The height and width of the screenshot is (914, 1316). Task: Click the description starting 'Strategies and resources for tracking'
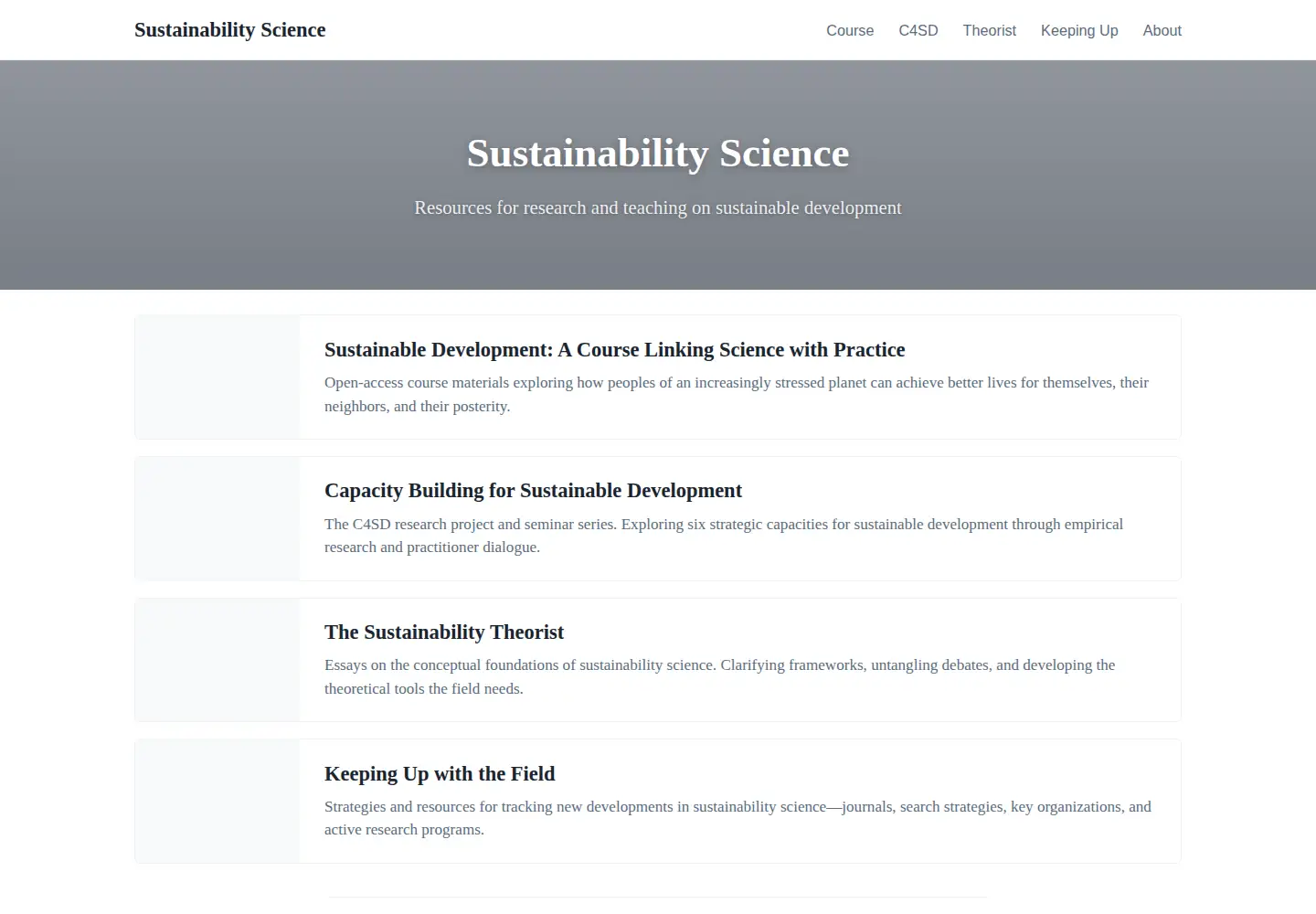coord(738,818)
